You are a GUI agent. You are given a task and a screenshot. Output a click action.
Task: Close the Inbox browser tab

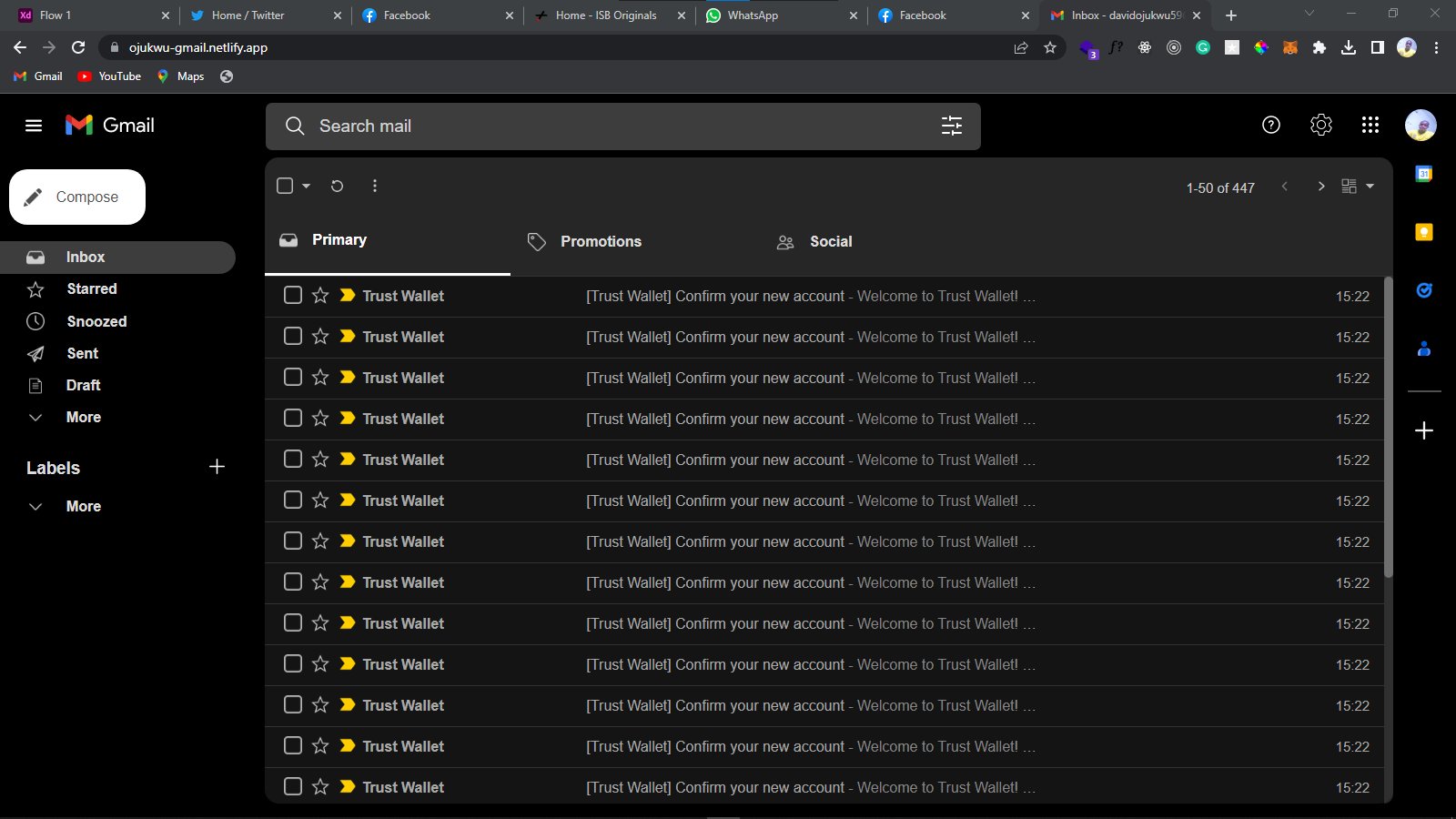point(1197,15)
